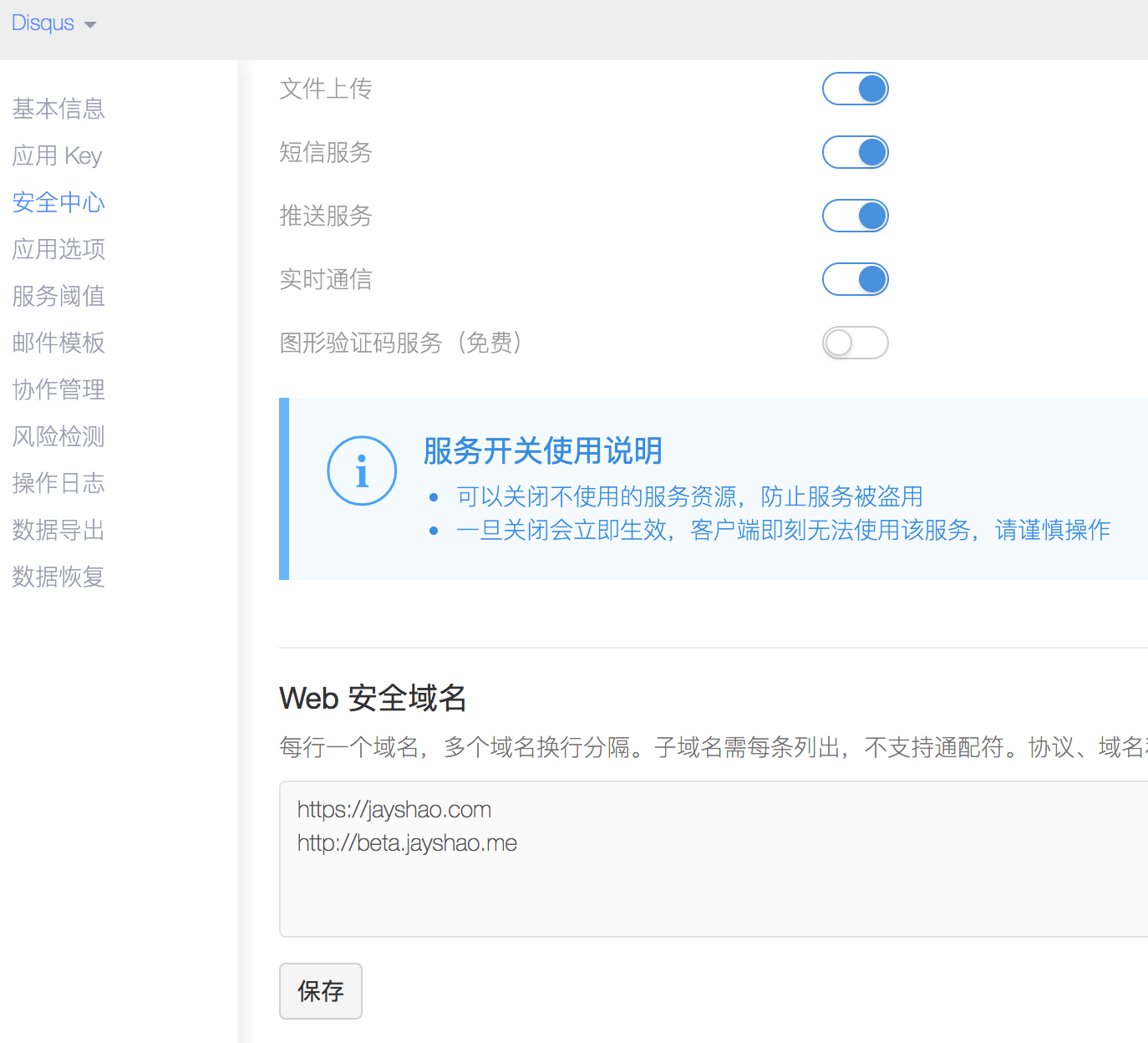Open the Disqus app dropdown

[53, 23]
